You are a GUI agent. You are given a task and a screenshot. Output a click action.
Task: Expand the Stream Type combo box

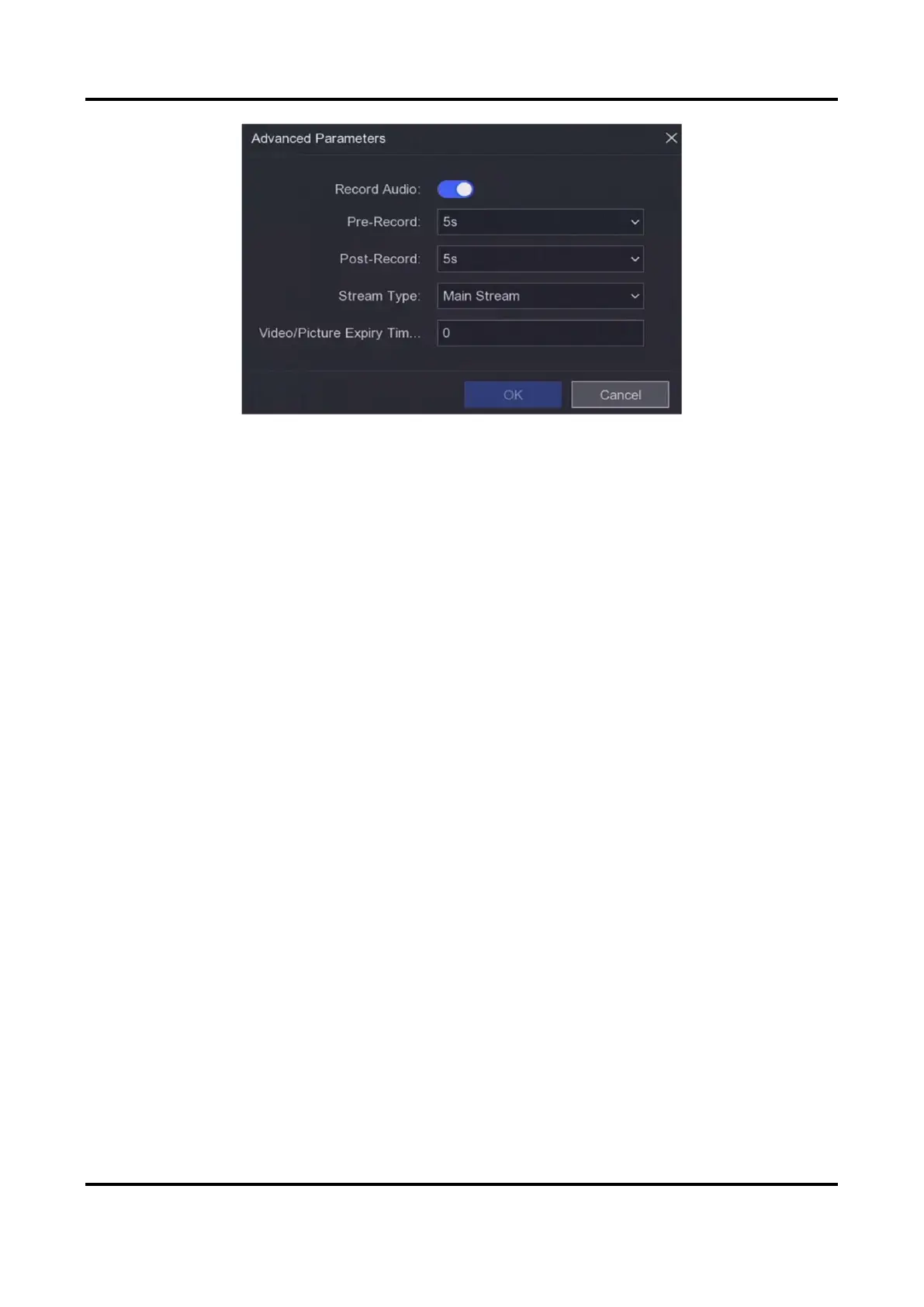540,296
